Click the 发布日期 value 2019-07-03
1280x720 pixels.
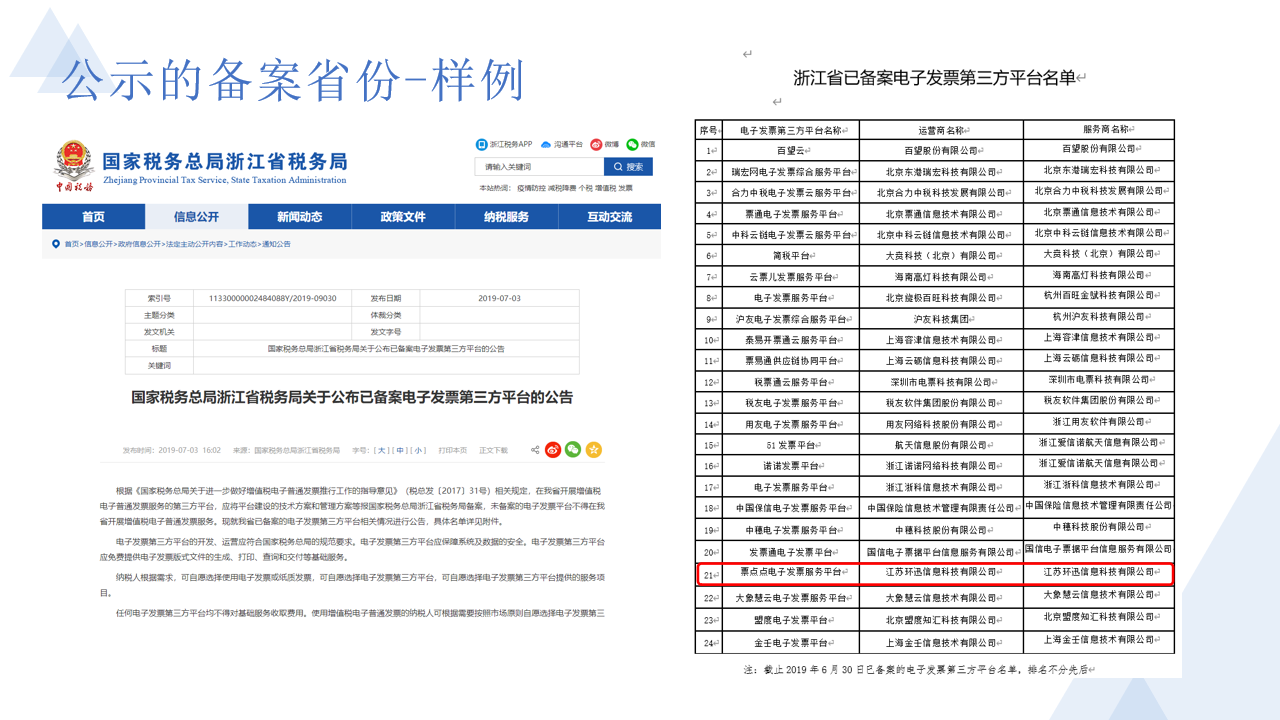click(x=499, y=298)
